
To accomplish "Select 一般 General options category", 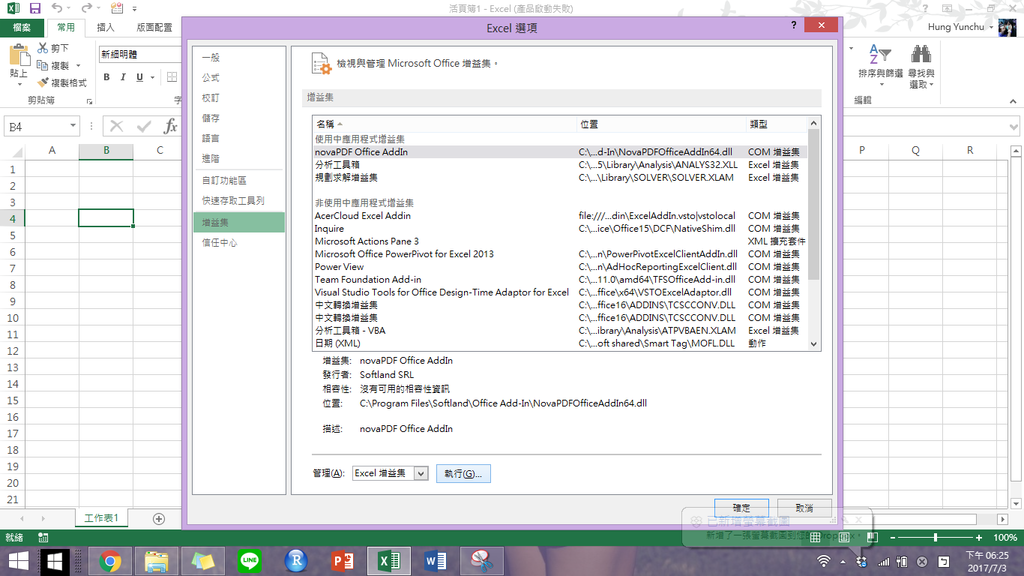I will point(239,57).
